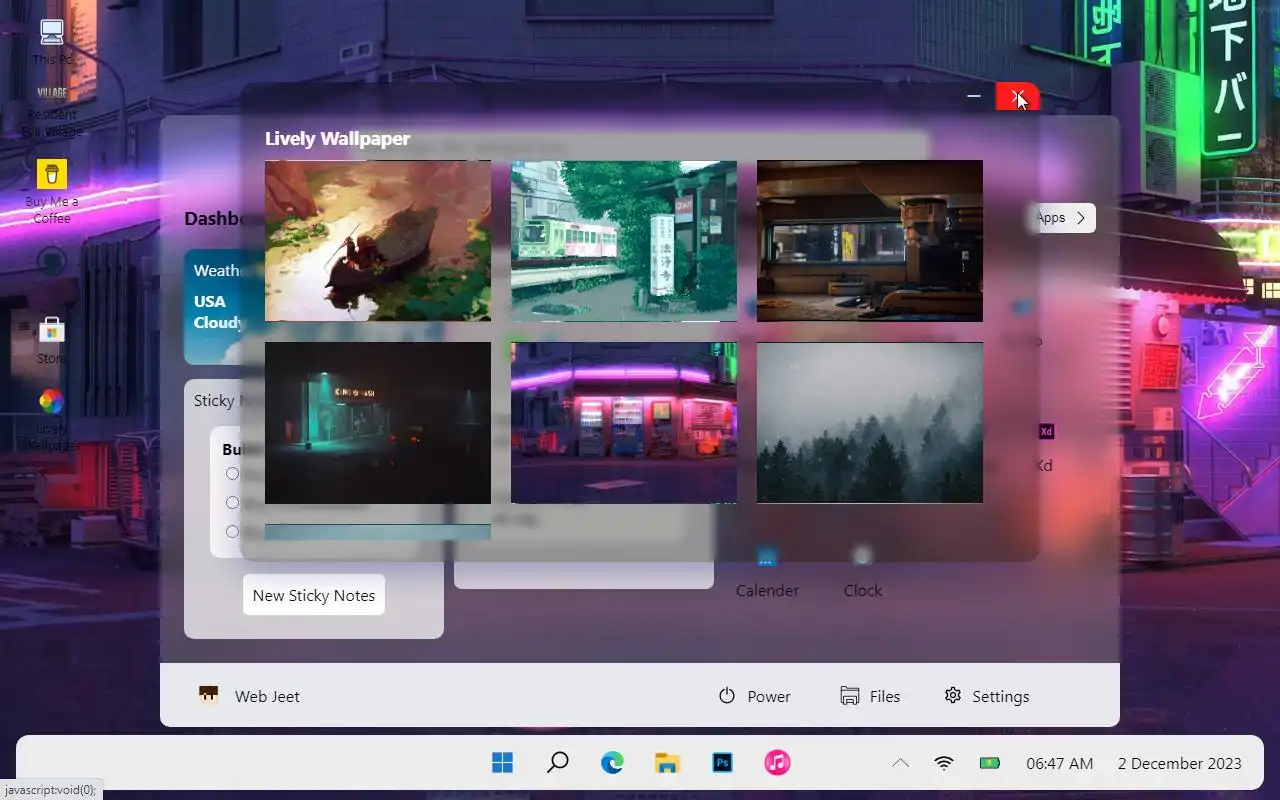Open the Calender app in Start menu

click(x=767, y=572)
